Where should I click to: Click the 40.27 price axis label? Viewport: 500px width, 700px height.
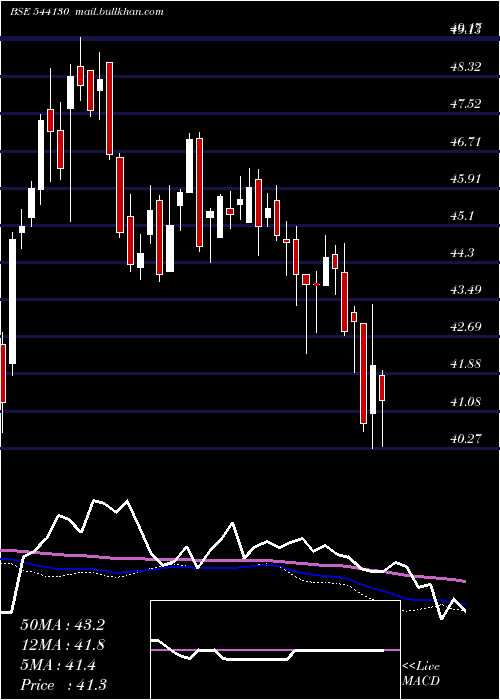466,439
